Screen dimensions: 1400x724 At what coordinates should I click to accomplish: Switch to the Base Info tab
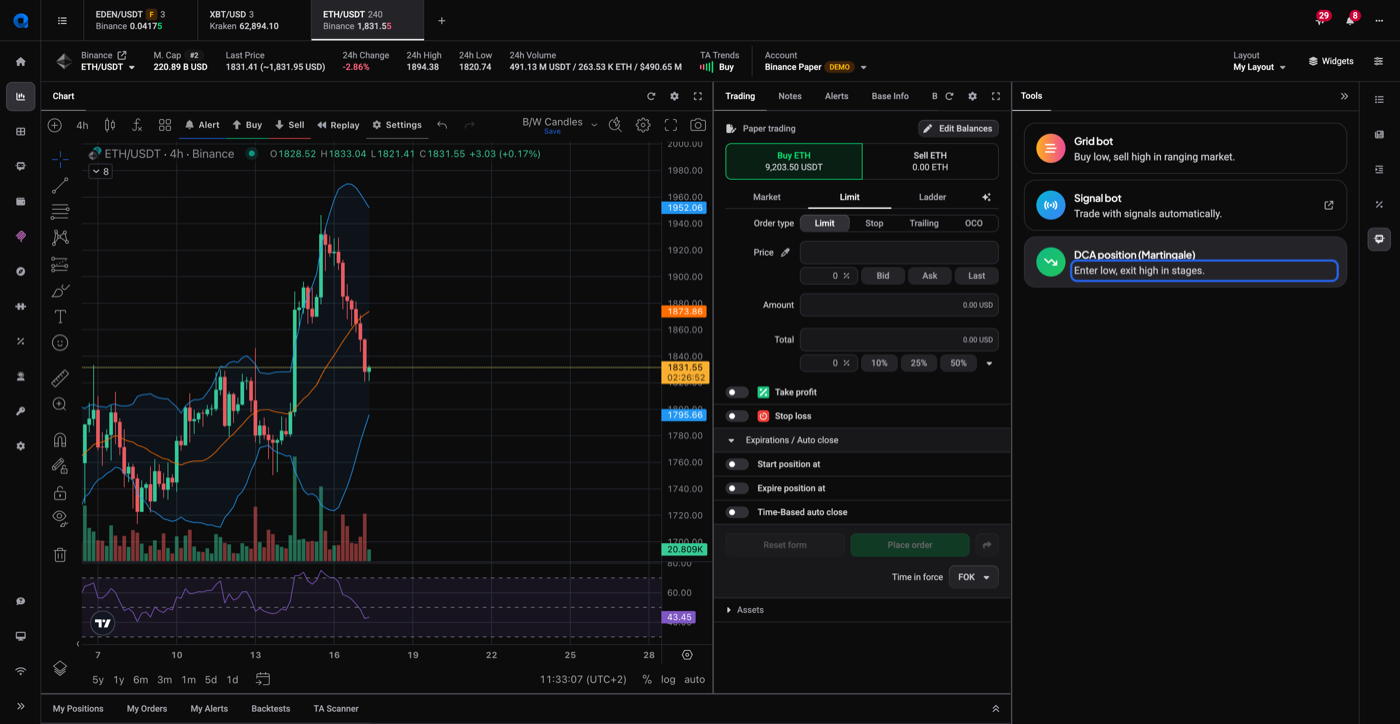pyautogui.click(x=890, y=96)
